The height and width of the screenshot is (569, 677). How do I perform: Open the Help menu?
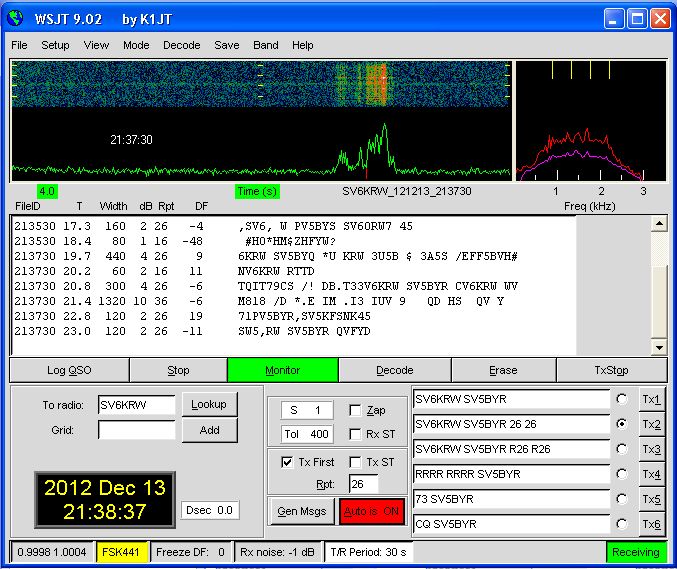(x=302, y=45)
